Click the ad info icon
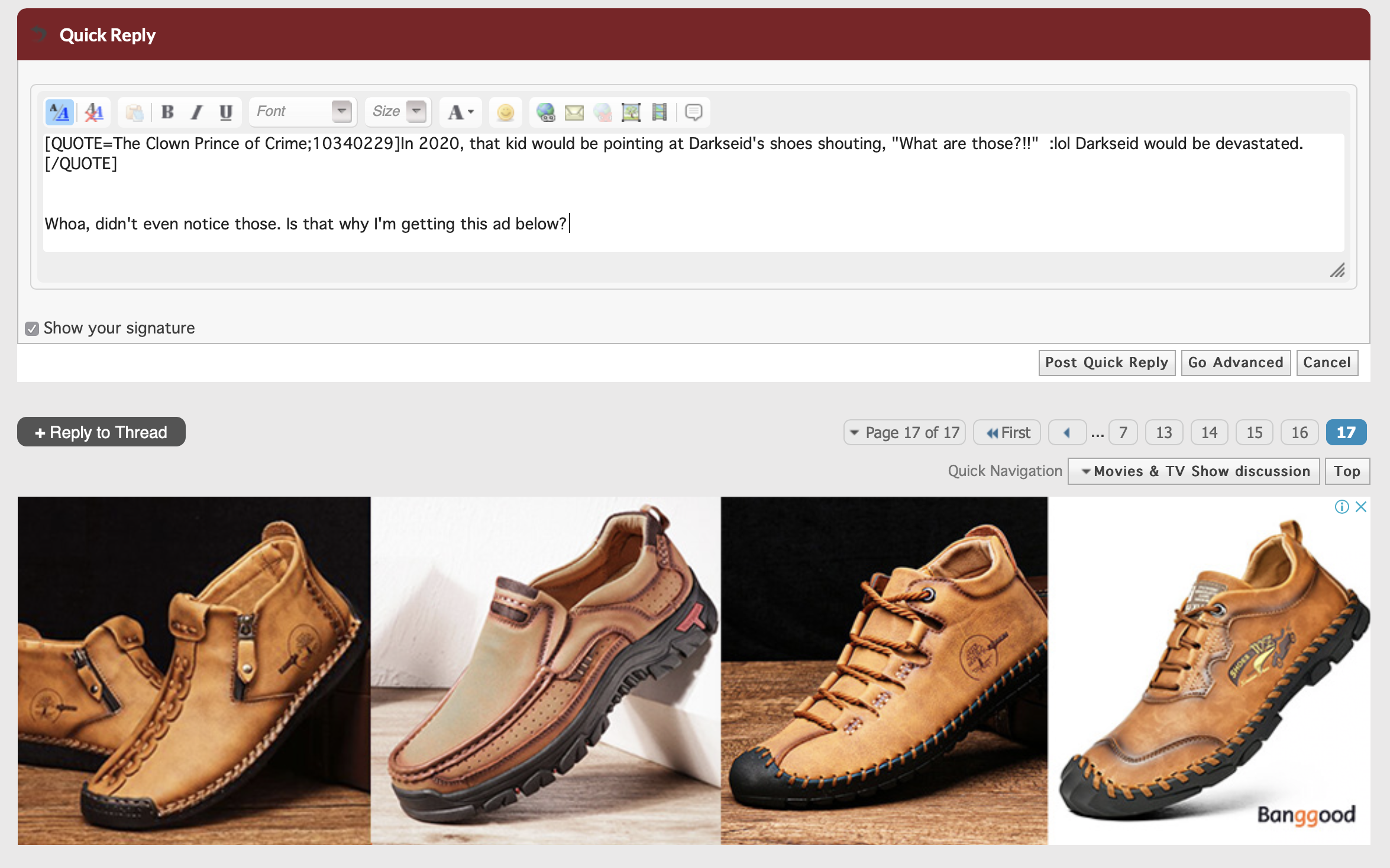Viewport: 1390px width, 868px height. 1341,507
